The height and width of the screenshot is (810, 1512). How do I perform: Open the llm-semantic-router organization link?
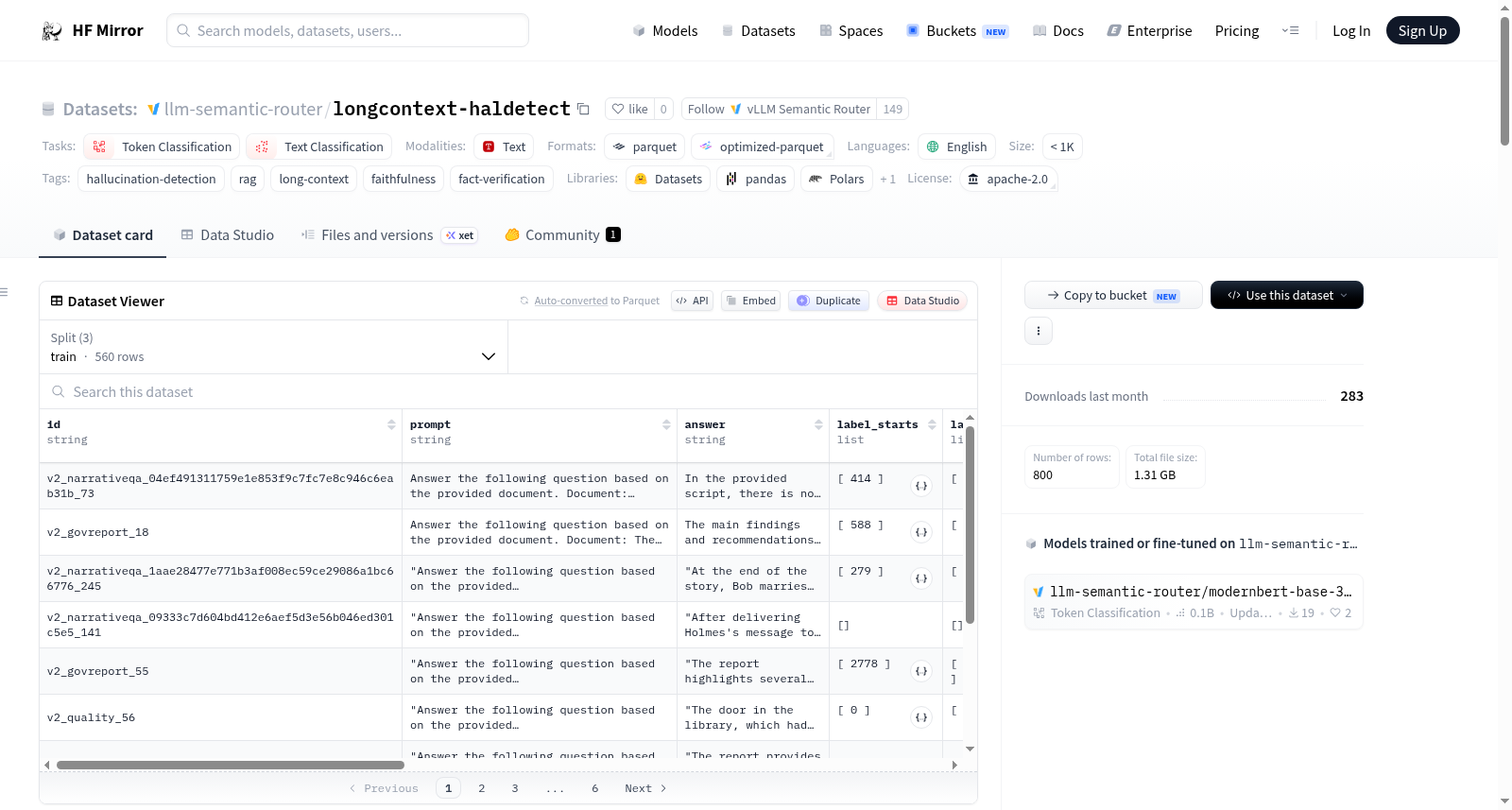click(243, 110)
